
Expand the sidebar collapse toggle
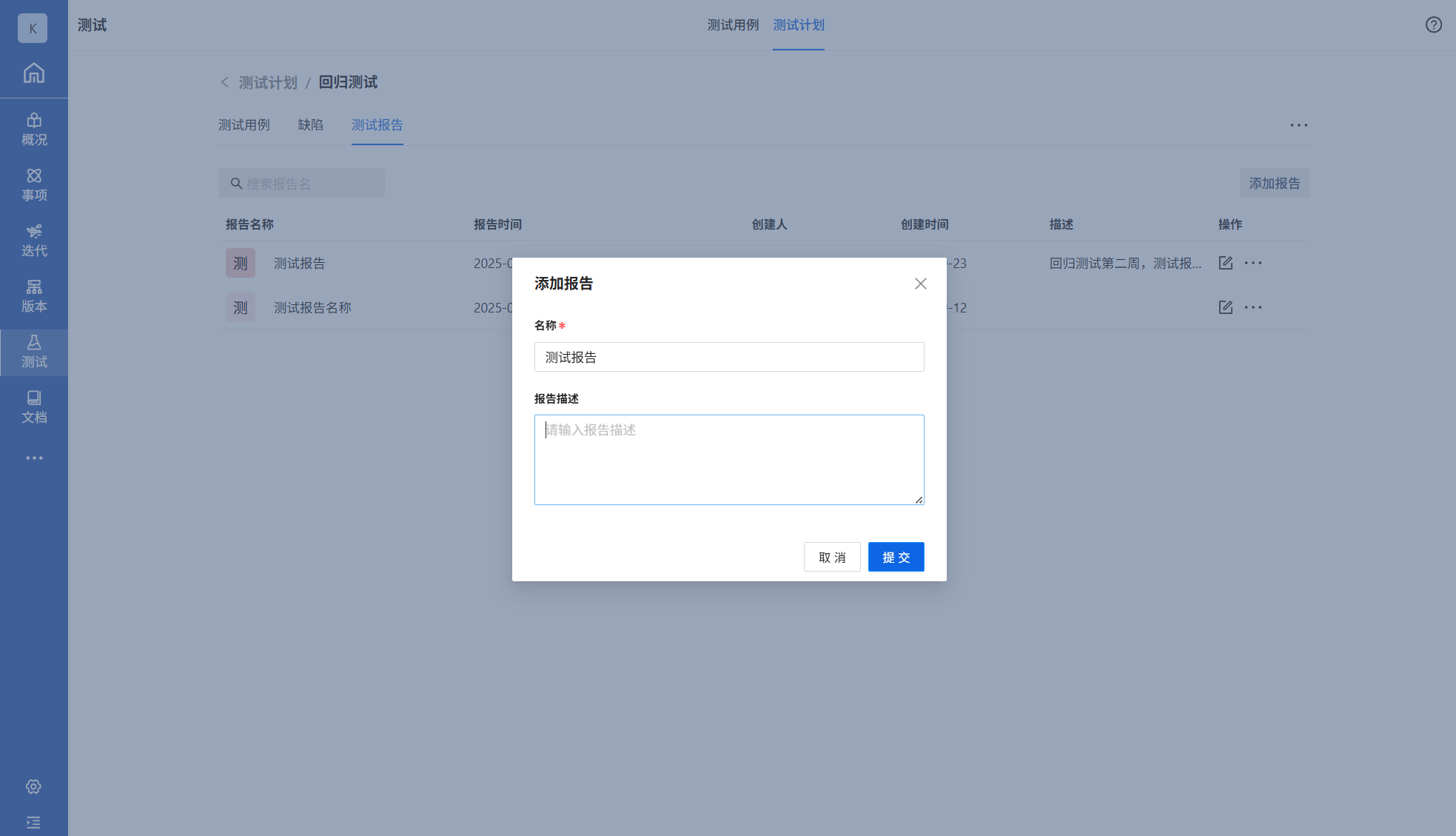(x=33, y=822)
